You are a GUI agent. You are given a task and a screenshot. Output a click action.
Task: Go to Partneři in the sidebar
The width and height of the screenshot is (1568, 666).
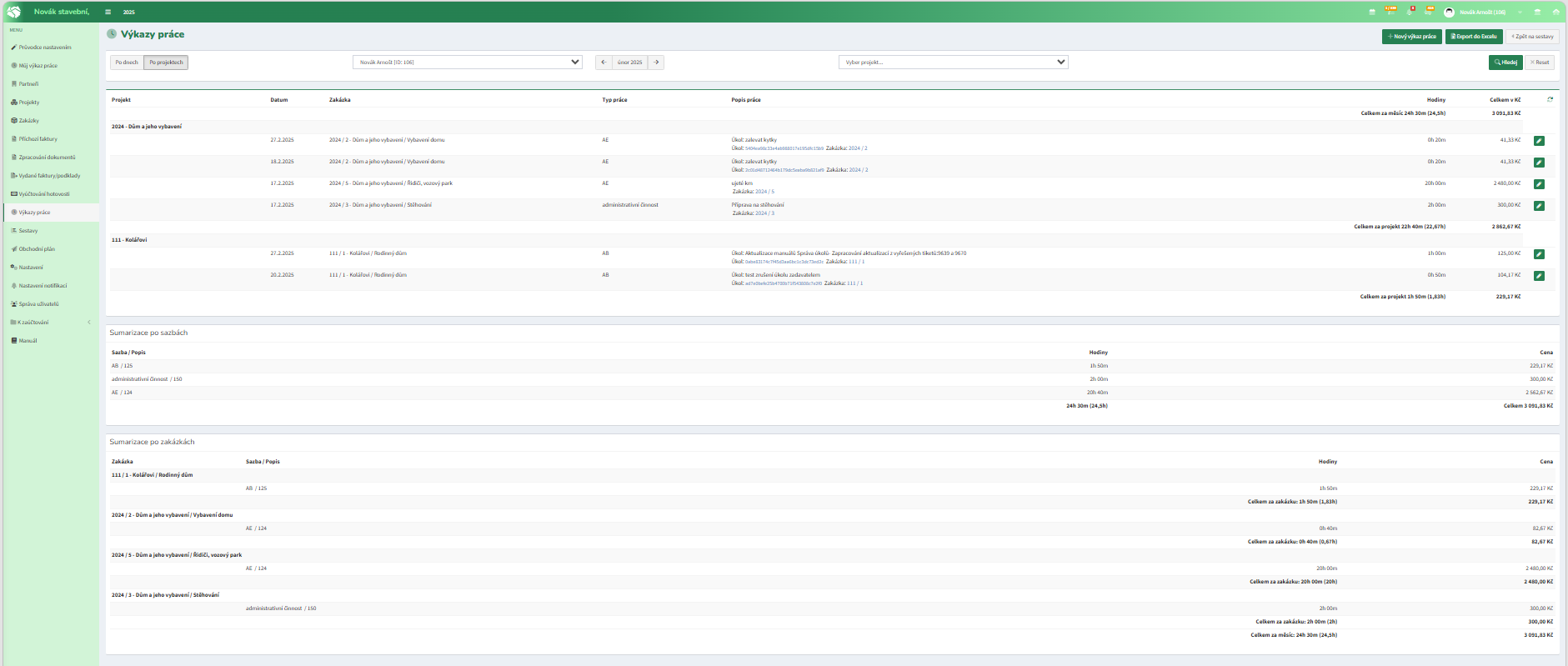point(51,84)
